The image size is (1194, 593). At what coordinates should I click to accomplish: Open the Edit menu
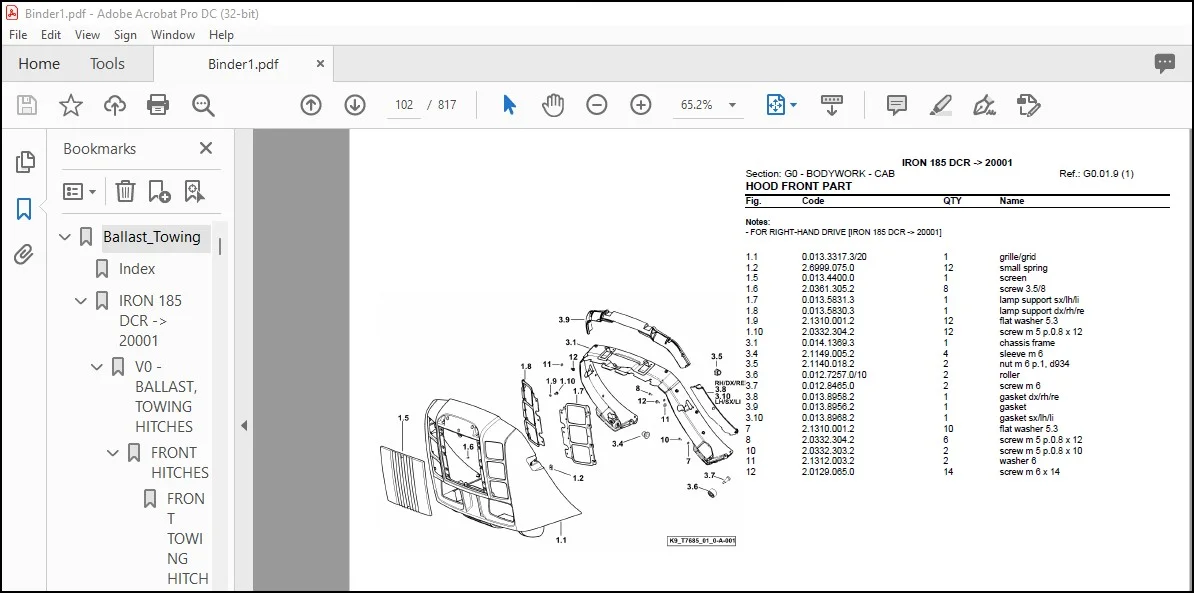[x=51, y=35]
